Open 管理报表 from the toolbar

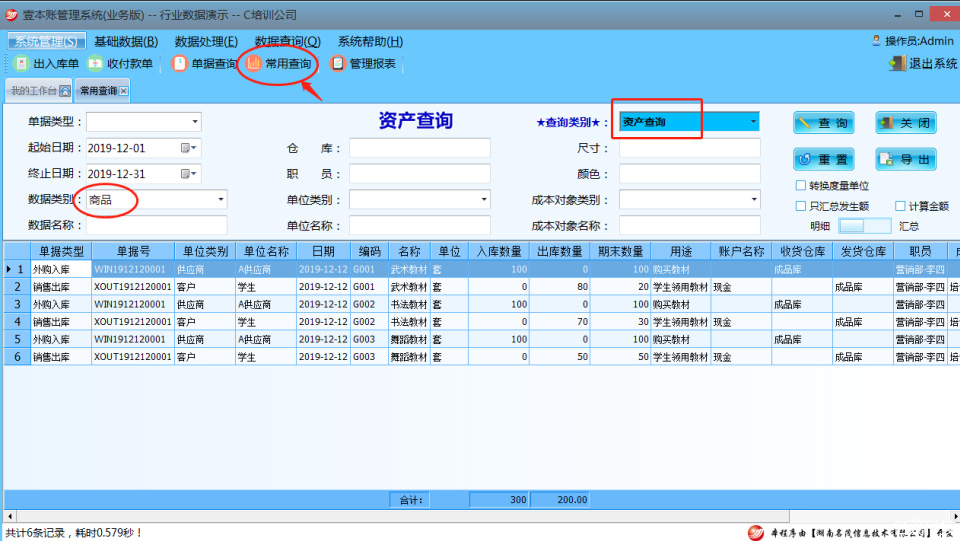338,64
